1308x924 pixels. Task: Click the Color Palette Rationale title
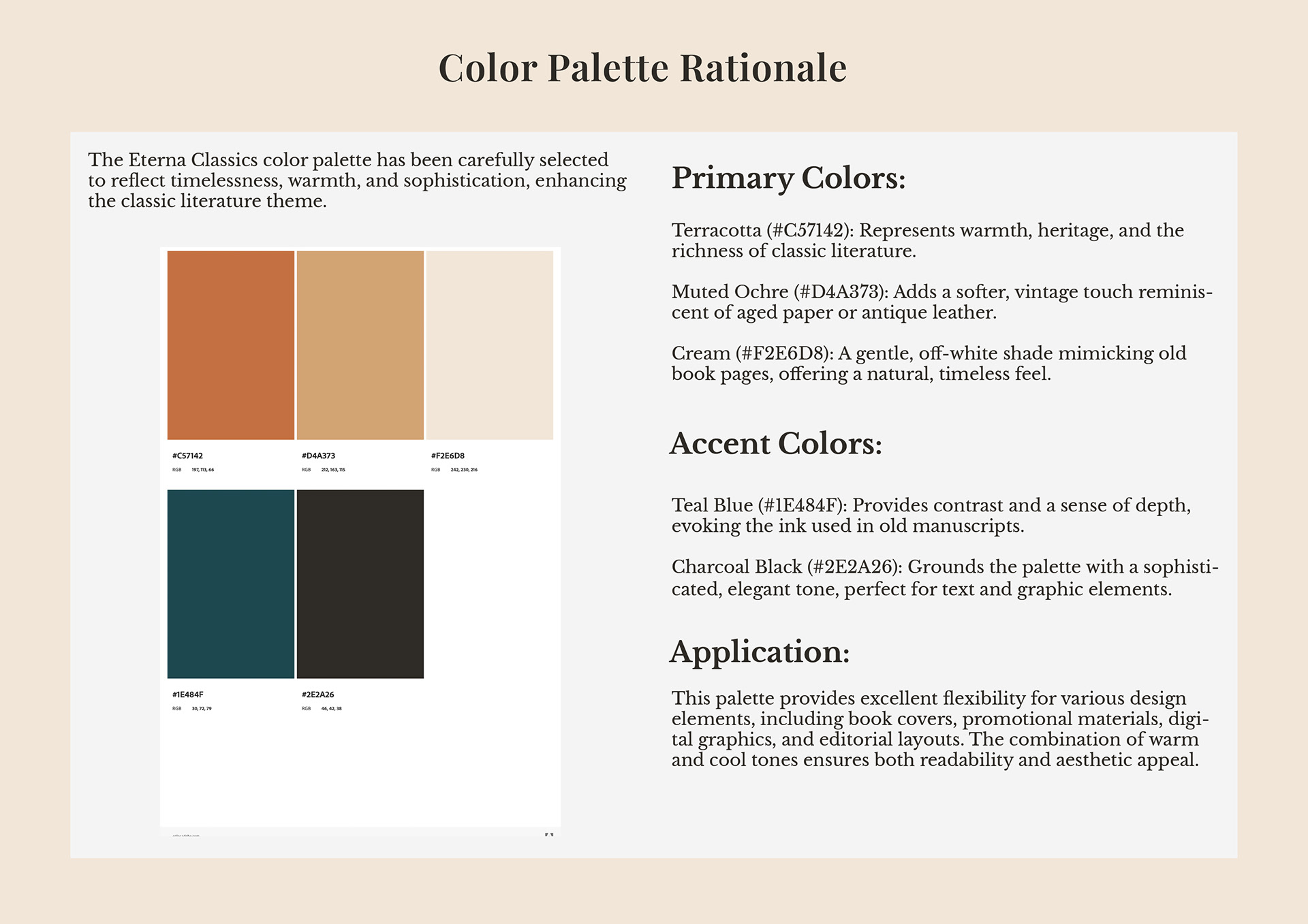coord(642,68)
